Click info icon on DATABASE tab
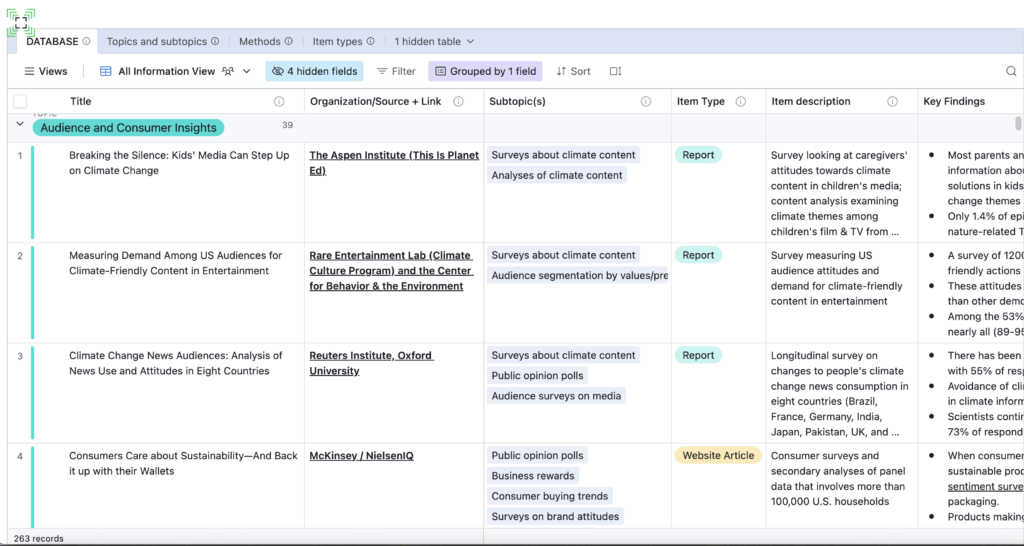This screenshot has width=1024, height=546. click(x=87, y=42)
